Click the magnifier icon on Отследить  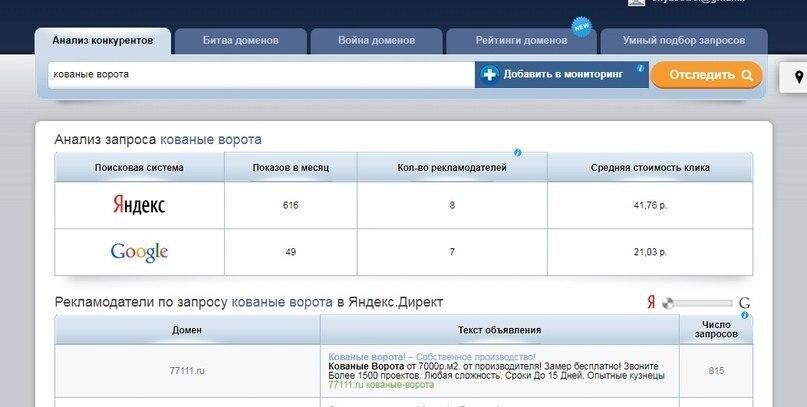click(x=747, y=75)
